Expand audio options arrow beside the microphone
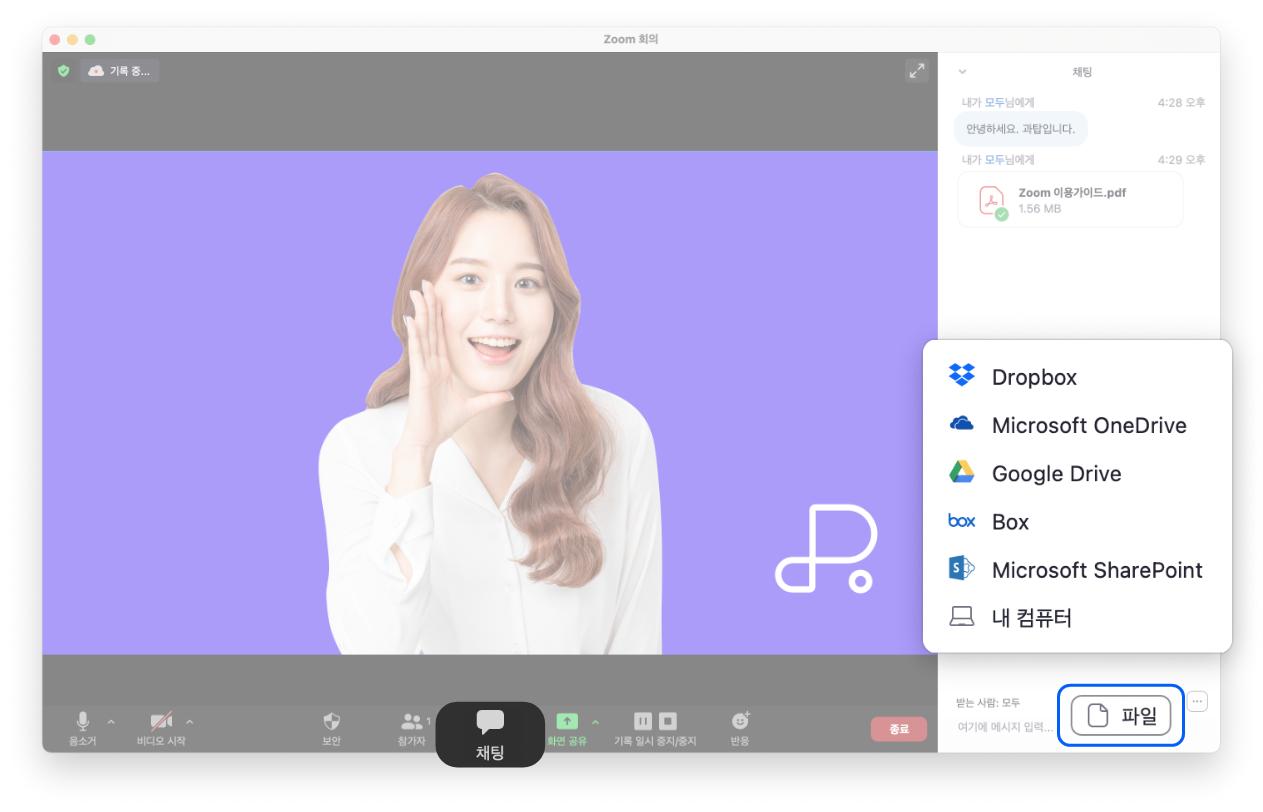 pos(111,721)
